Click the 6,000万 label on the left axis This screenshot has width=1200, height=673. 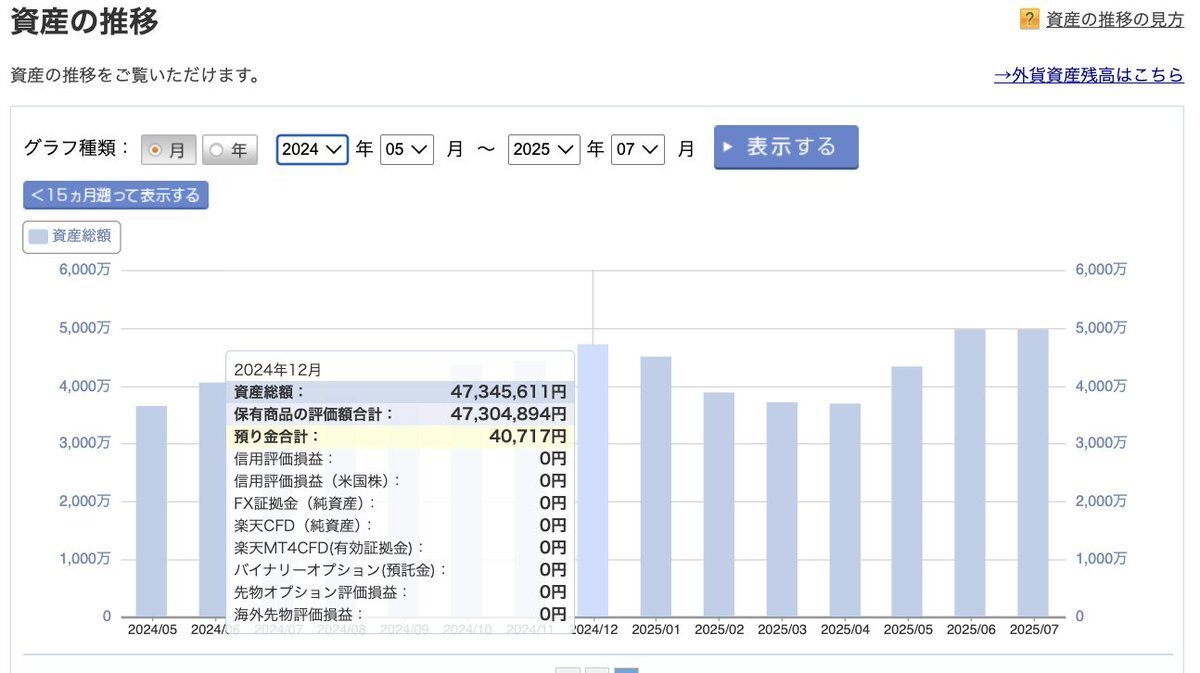(x=85, y=270)
